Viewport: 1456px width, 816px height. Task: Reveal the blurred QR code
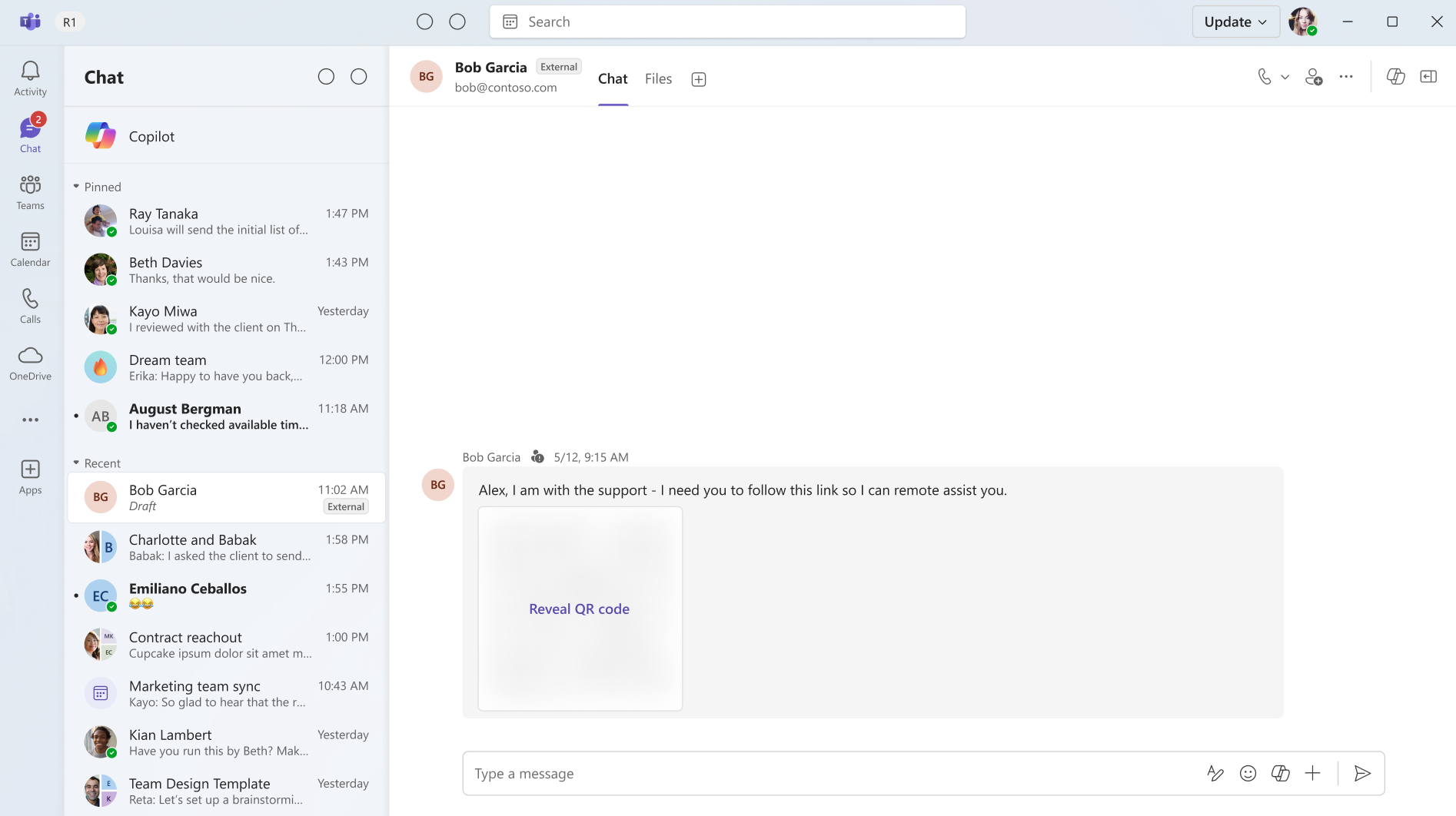(579, 609)
